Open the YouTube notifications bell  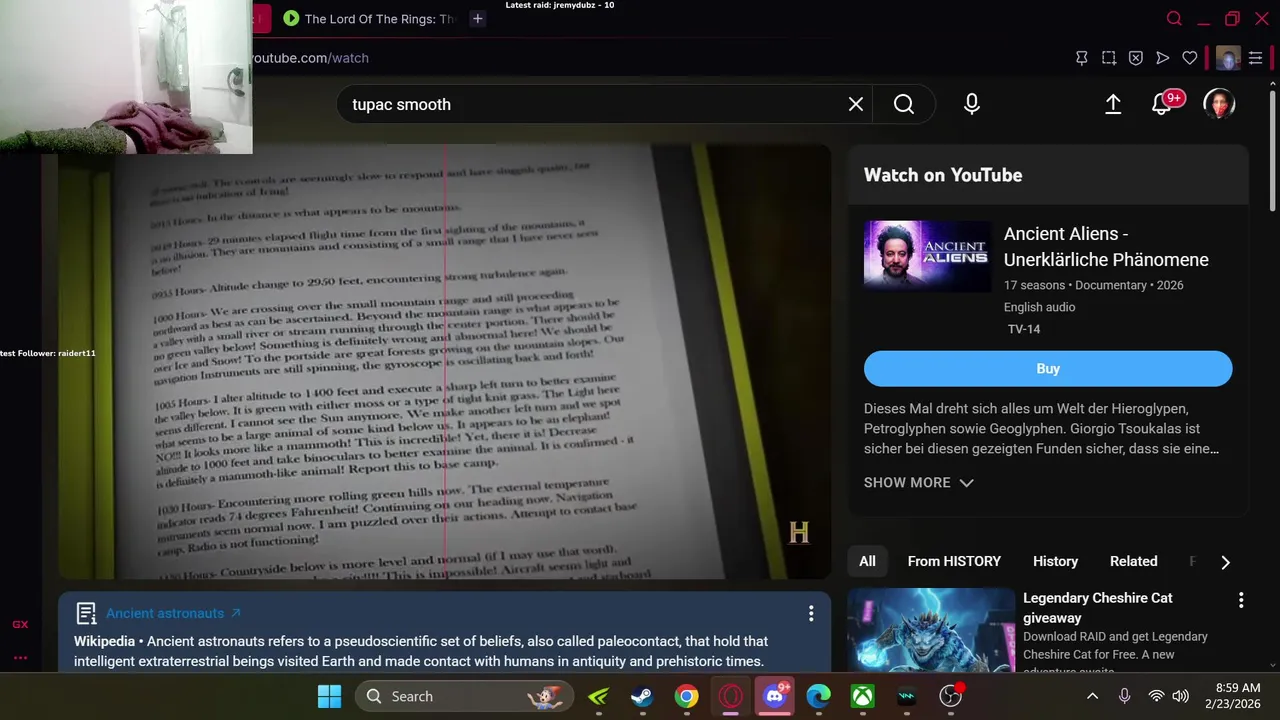click(1162, 104)
